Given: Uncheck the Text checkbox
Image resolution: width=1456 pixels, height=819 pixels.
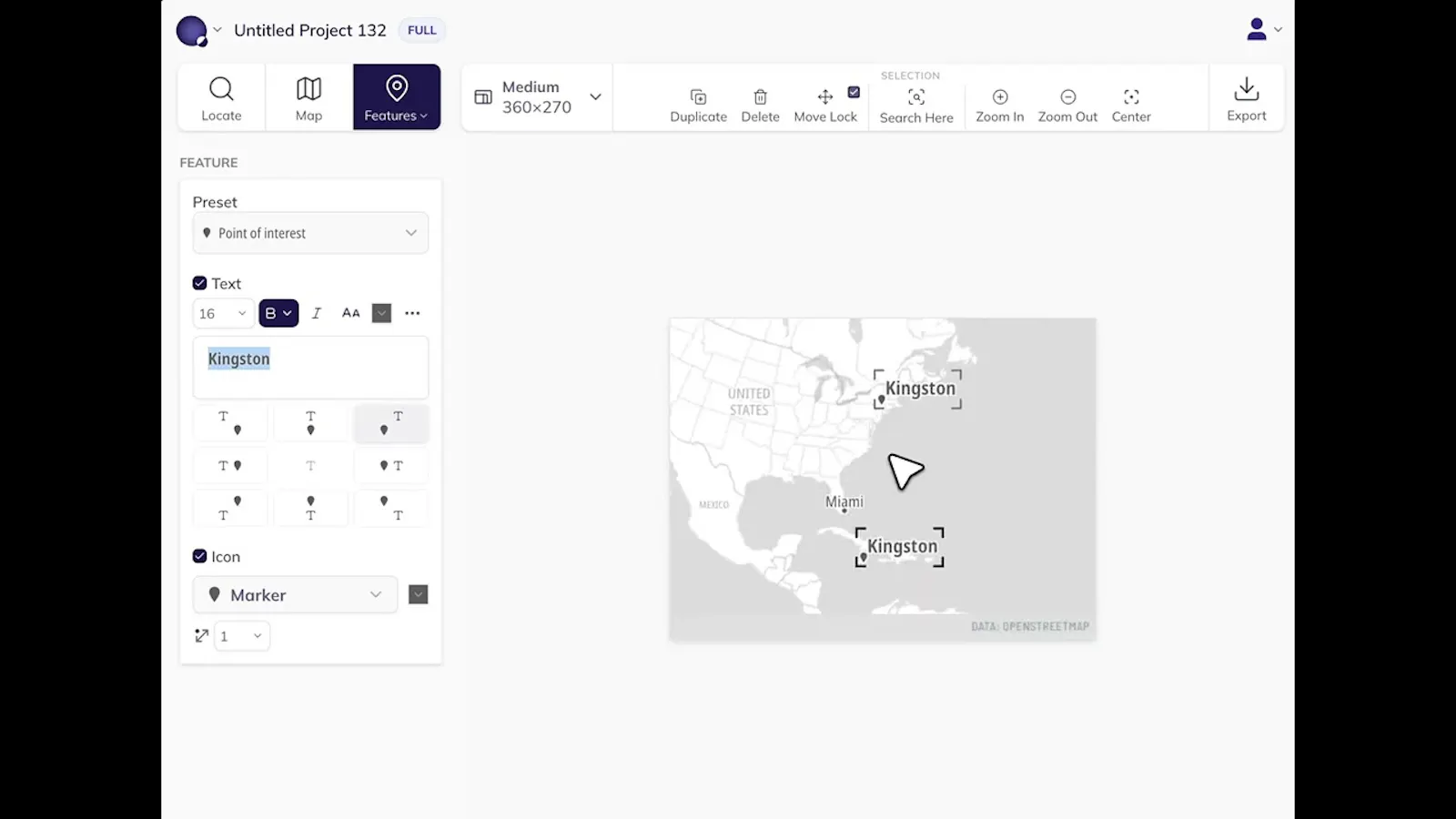Looking at the screenshot, I should click(199, 283).
